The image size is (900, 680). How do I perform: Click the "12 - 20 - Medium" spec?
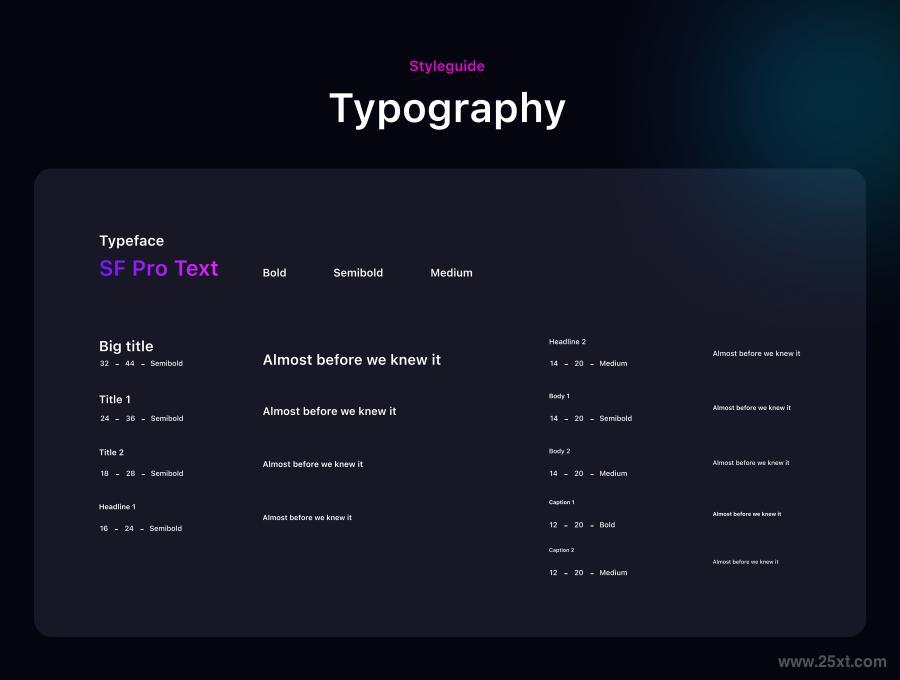point(588,573)
